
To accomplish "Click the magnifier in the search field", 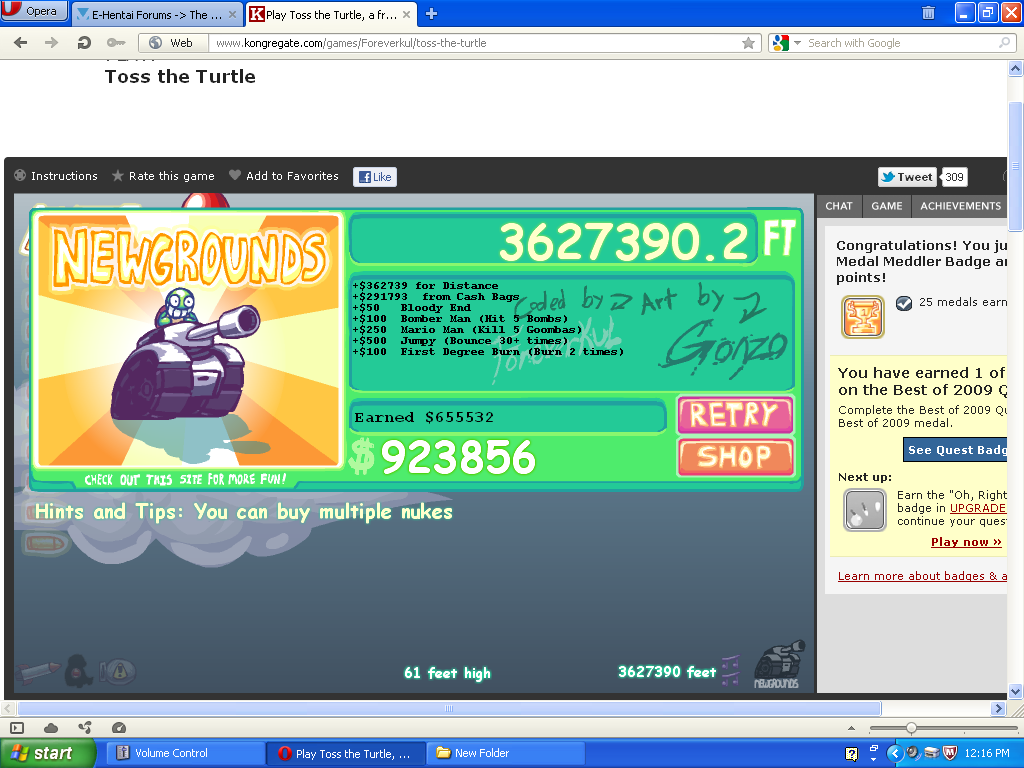I will click(x=1004, y=43).
